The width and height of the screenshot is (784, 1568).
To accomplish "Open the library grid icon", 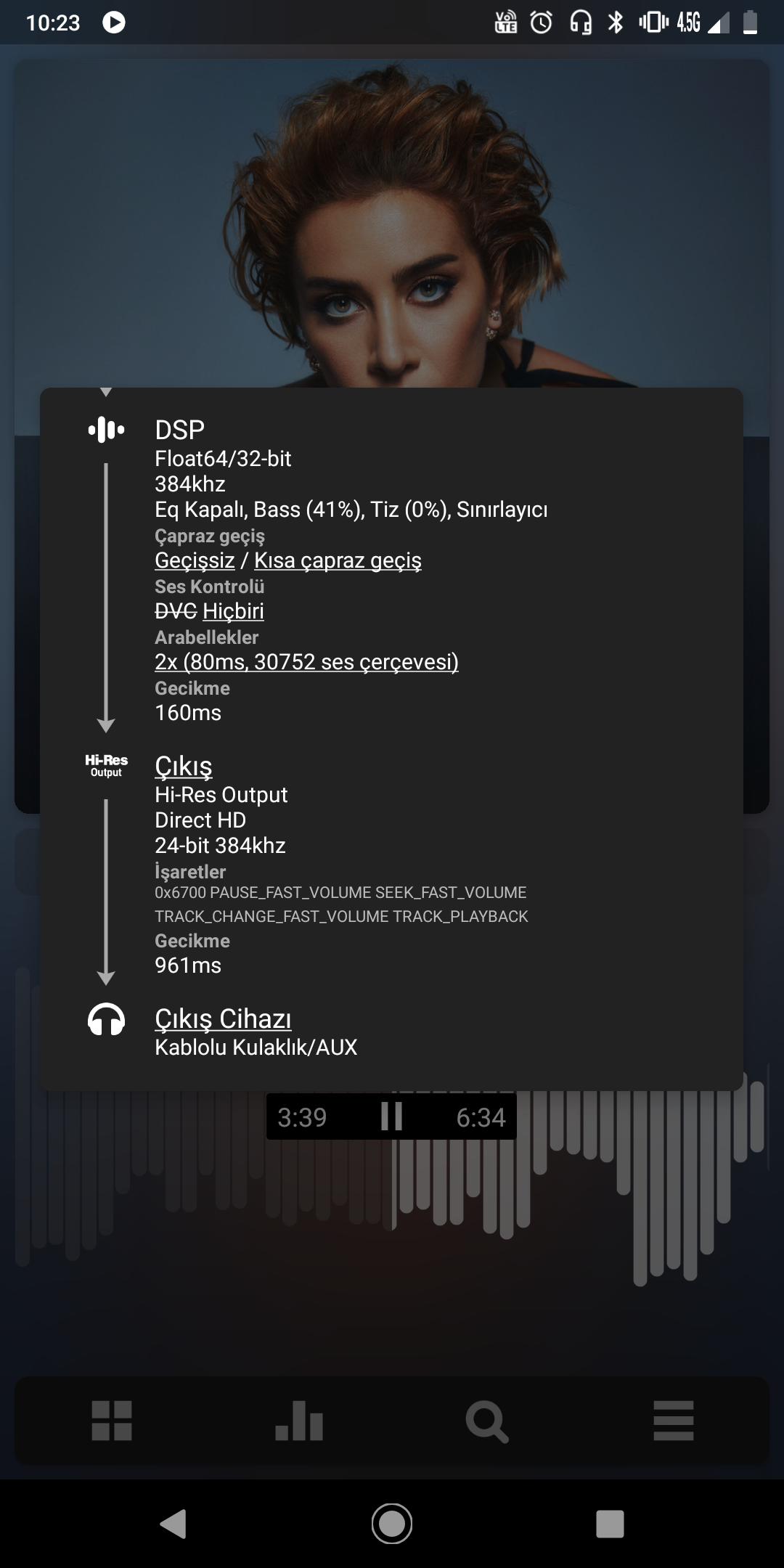I will 112,1421.
